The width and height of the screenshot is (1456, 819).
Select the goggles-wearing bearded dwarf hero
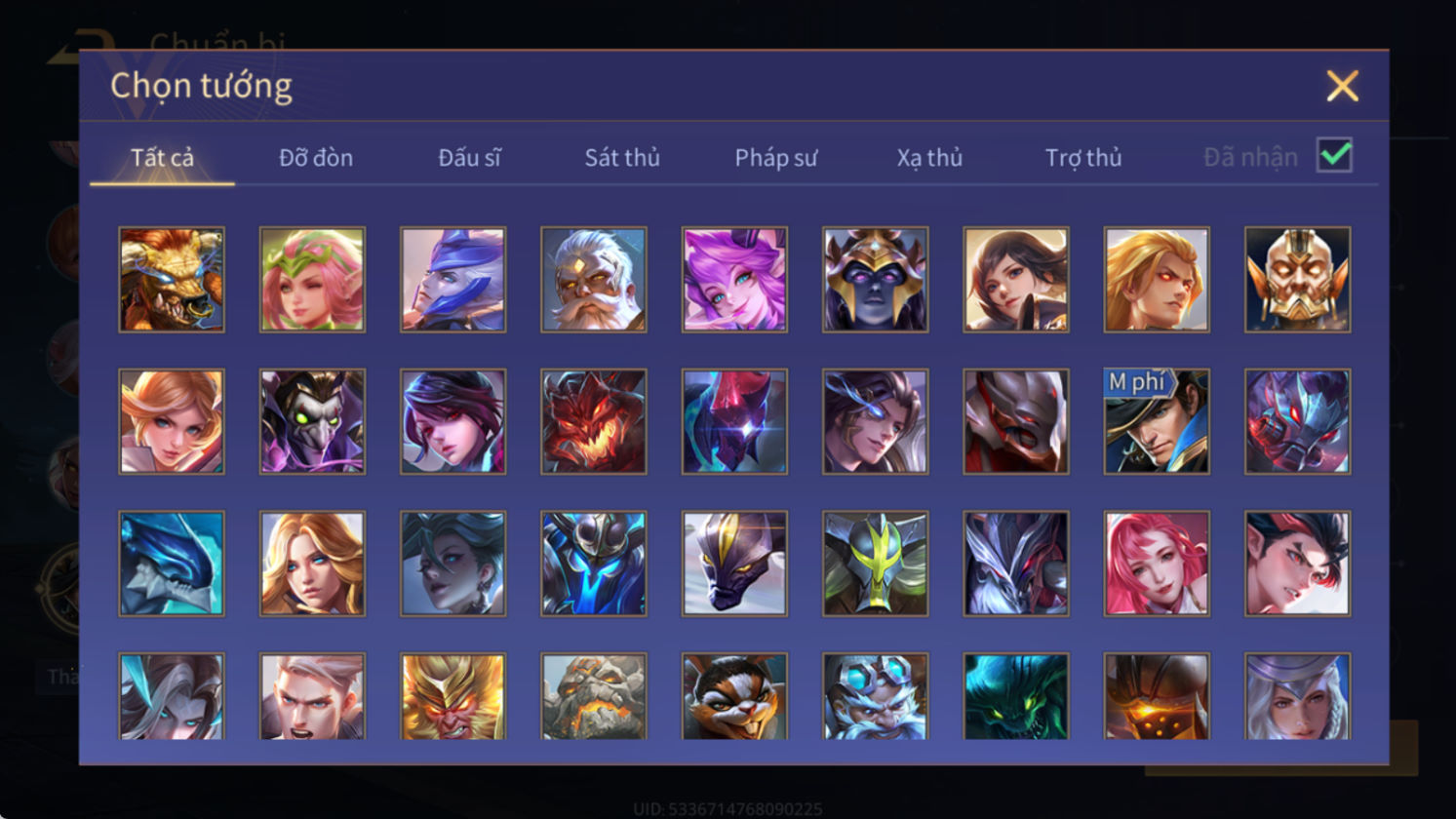pos(875,696)
